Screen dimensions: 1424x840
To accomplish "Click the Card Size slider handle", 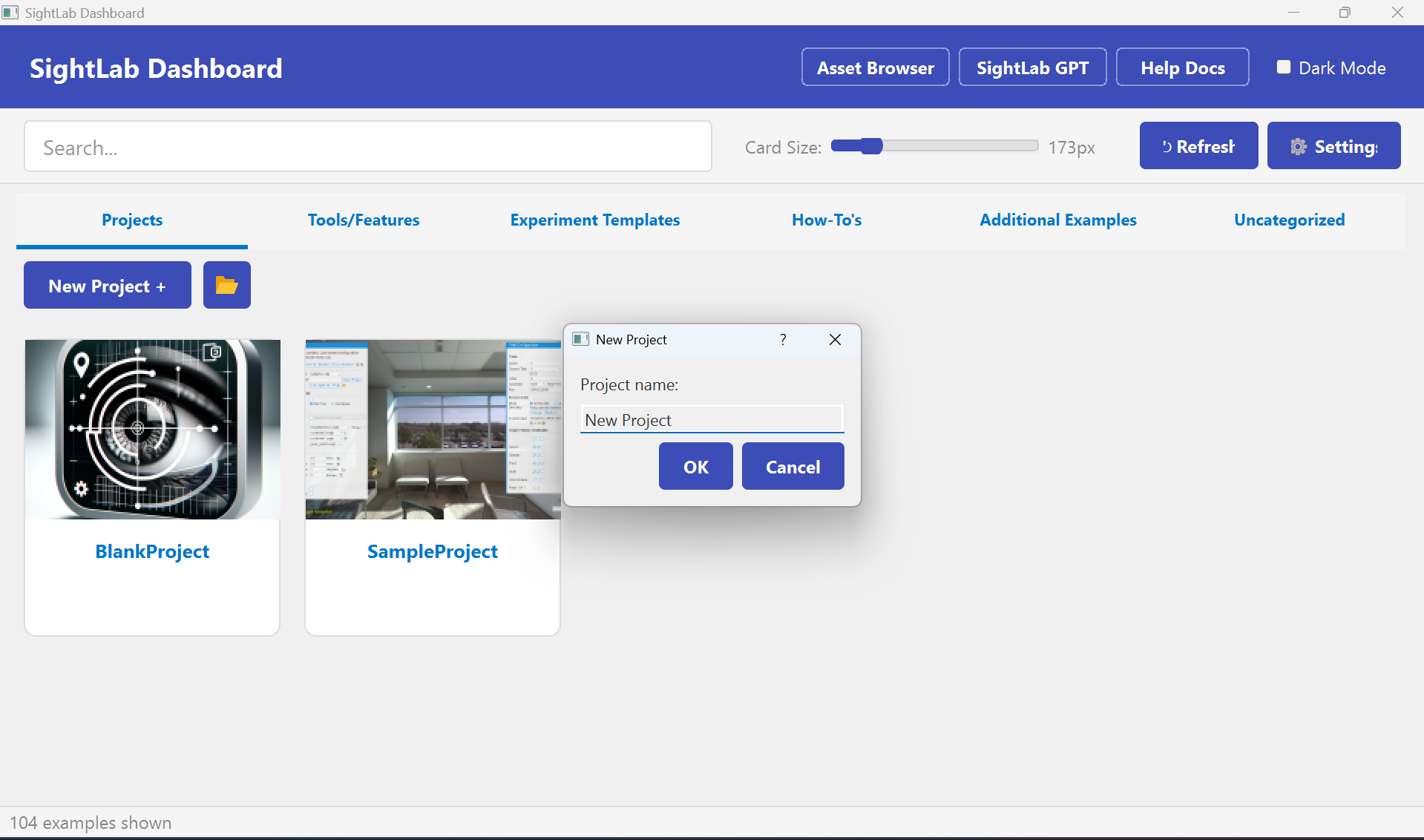I will point(872,146).
